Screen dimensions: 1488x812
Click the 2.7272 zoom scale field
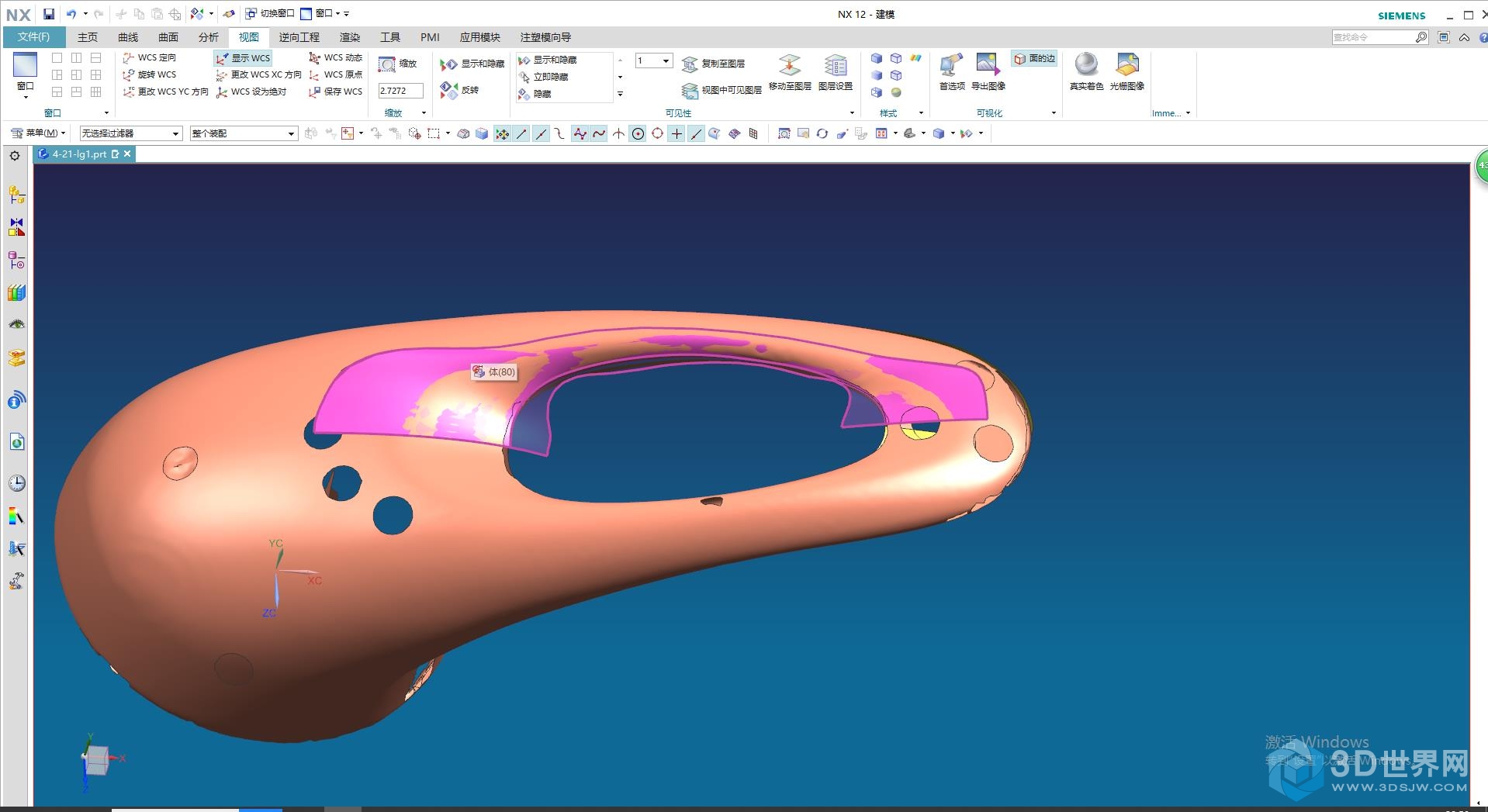[x=400, y=91]
